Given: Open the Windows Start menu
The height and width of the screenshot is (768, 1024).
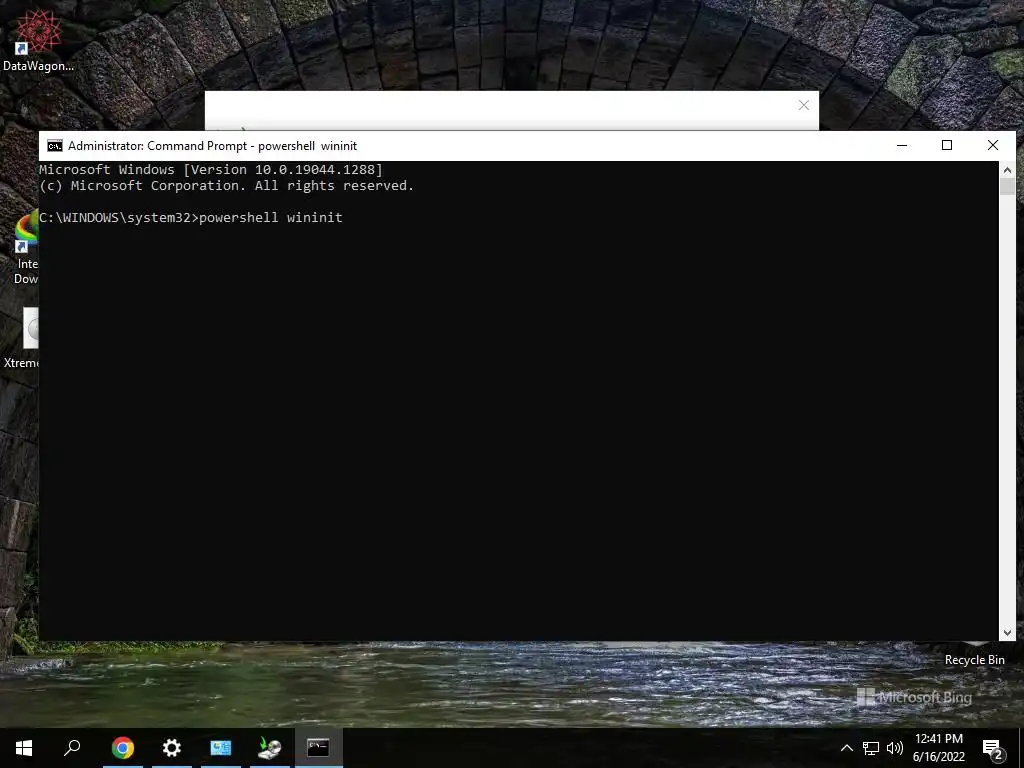Looking at the screenshot, I should (24, 748).
